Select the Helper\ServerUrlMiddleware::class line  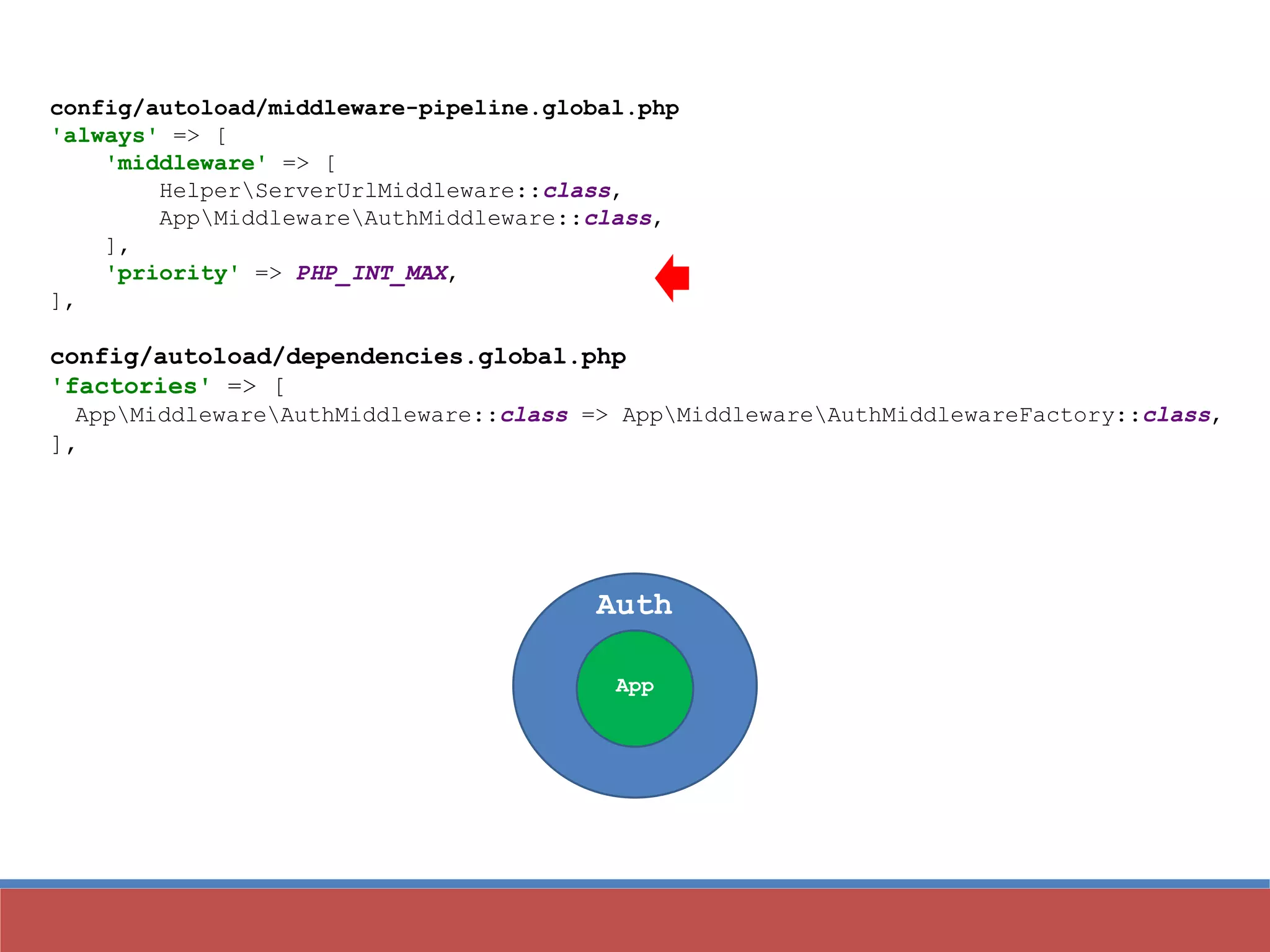tap(390, 191)
